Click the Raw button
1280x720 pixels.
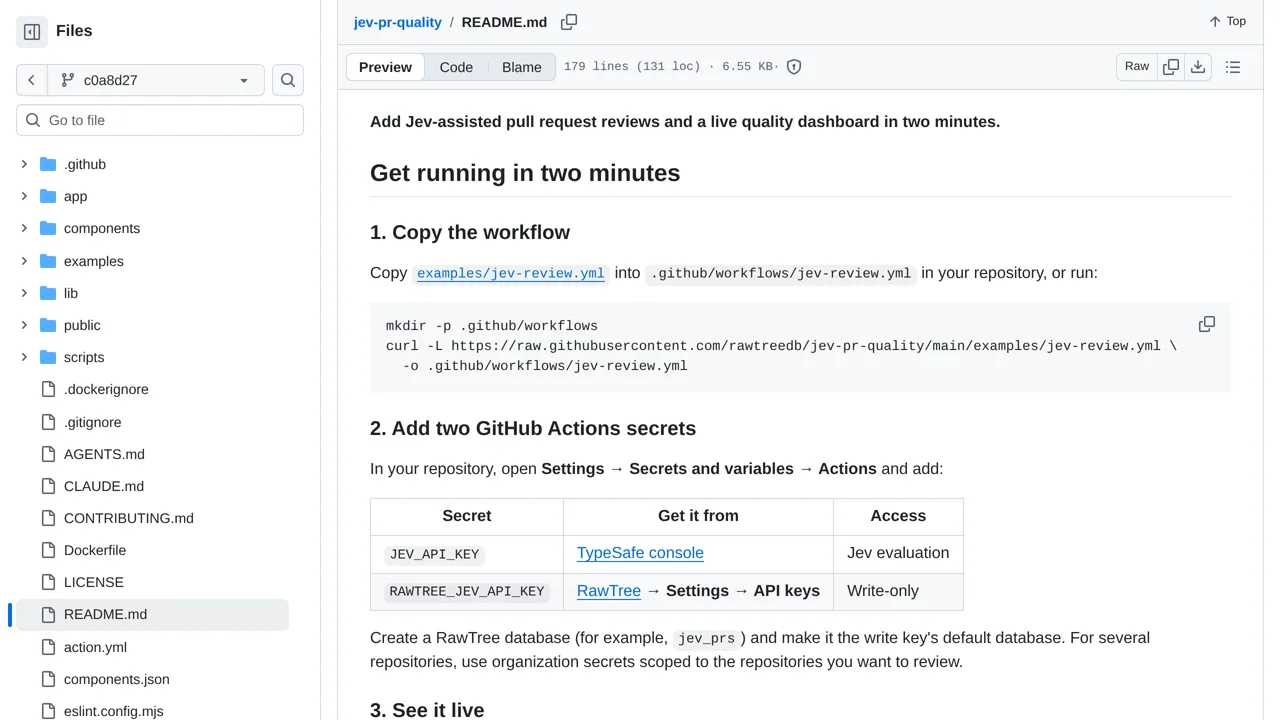(1137, 67)
